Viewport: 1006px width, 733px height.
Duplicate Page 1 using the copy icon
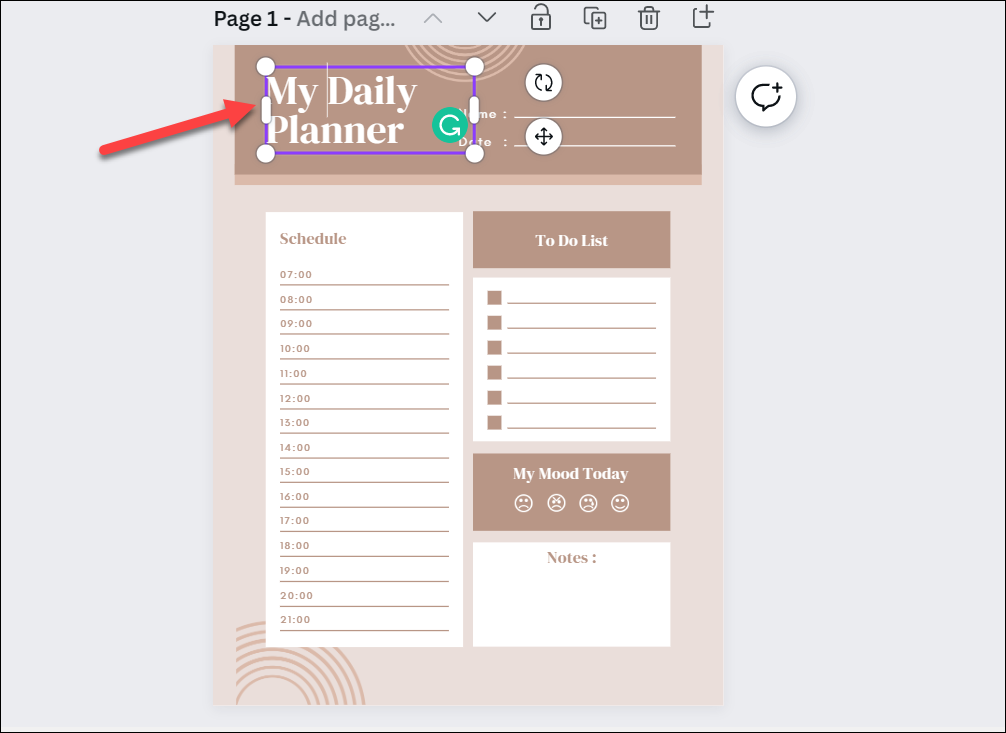(594, 17)
